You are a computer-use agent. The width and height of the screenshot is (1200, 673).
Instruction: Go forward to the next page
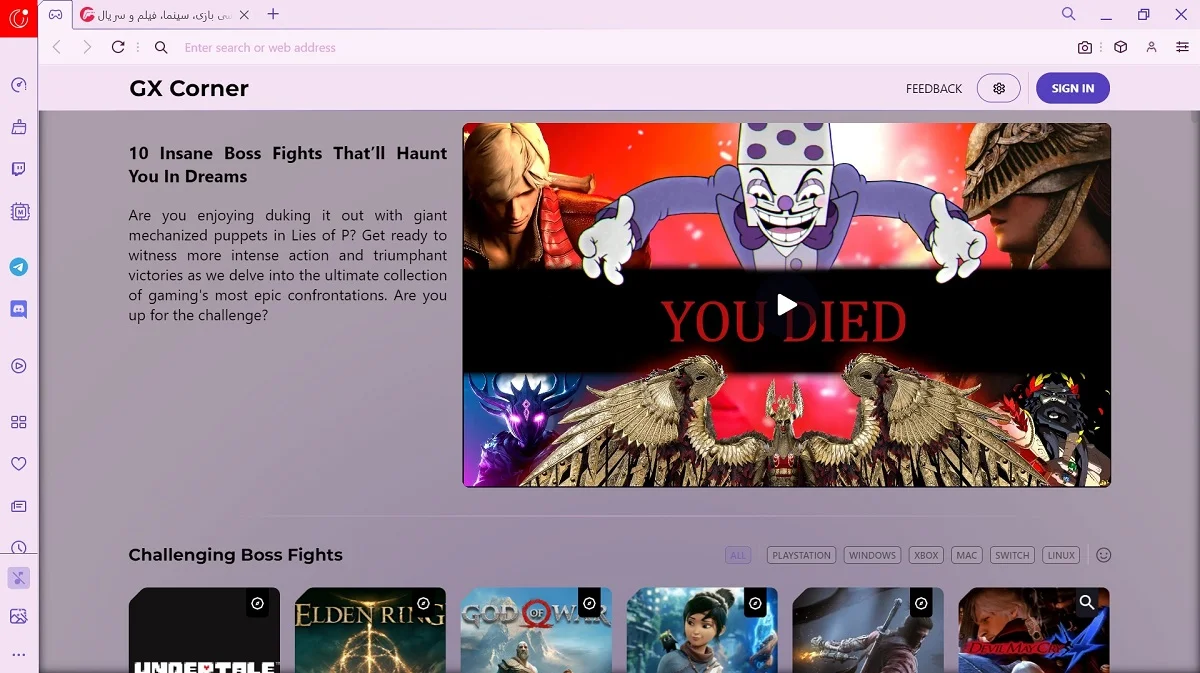(x=87, y=47)
